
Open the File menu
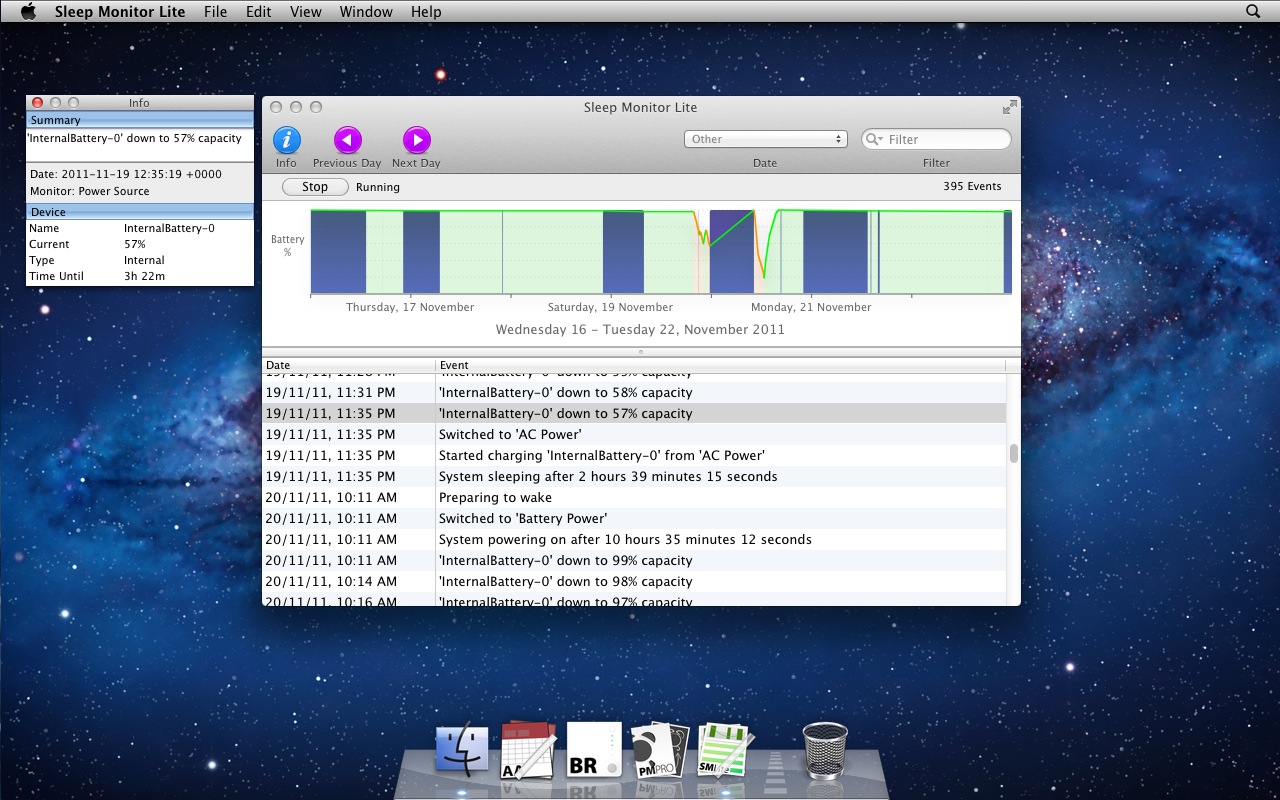(x=215, y=12)
